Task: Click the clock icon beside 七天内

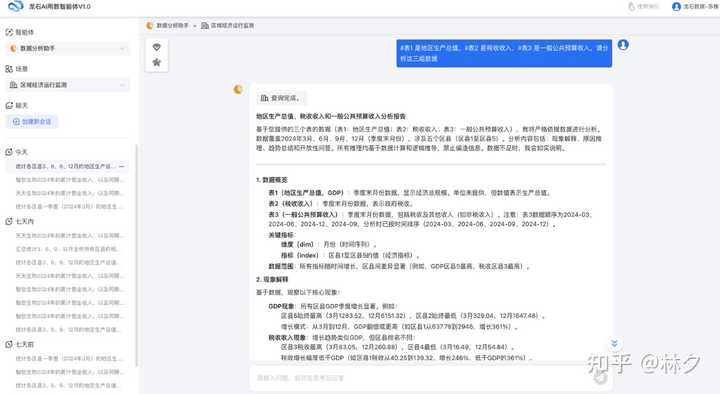Action: (x=9, y=221)
